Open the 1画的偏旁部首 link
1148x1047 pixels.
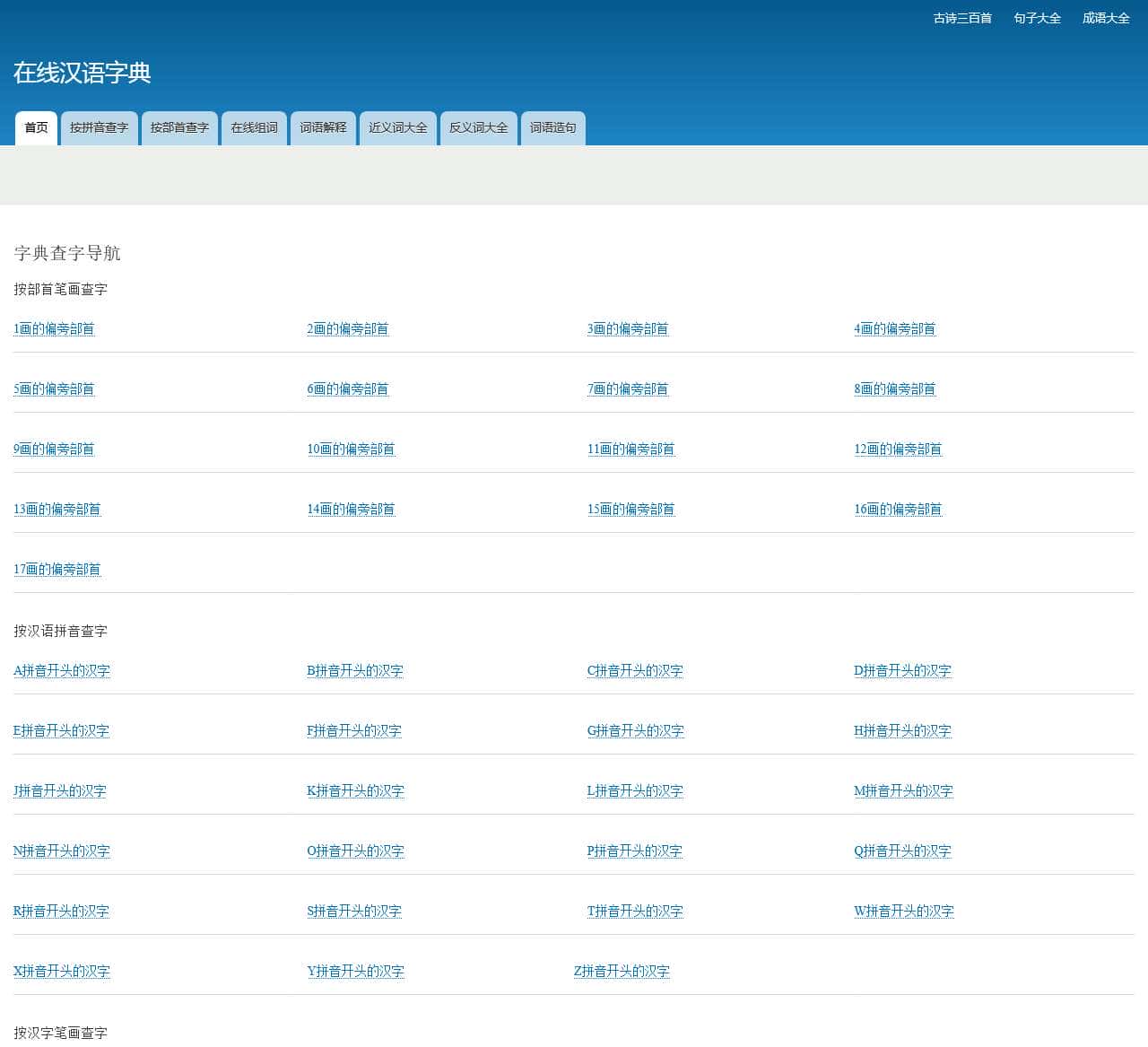click(x=54, y=329)
